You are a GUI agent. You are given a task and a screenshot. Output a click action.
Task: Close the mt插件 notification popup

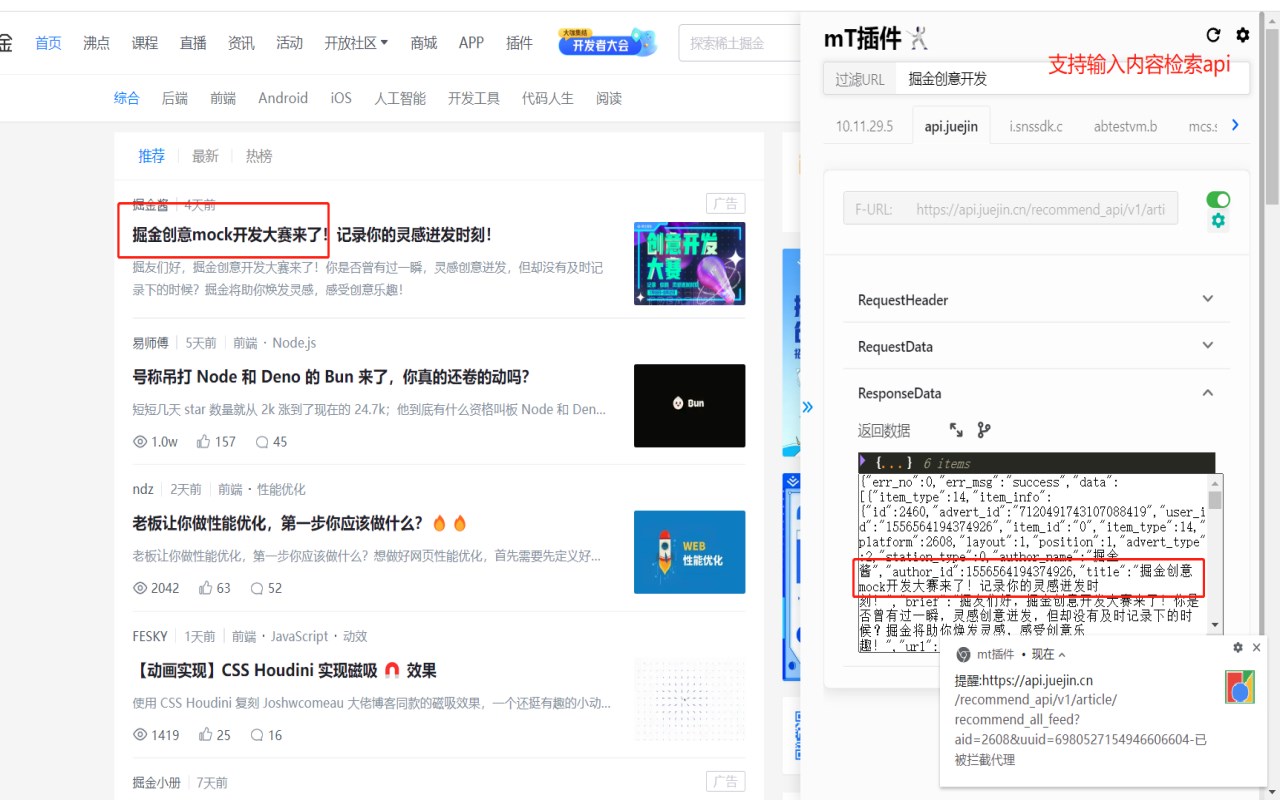coord(1257,647)
